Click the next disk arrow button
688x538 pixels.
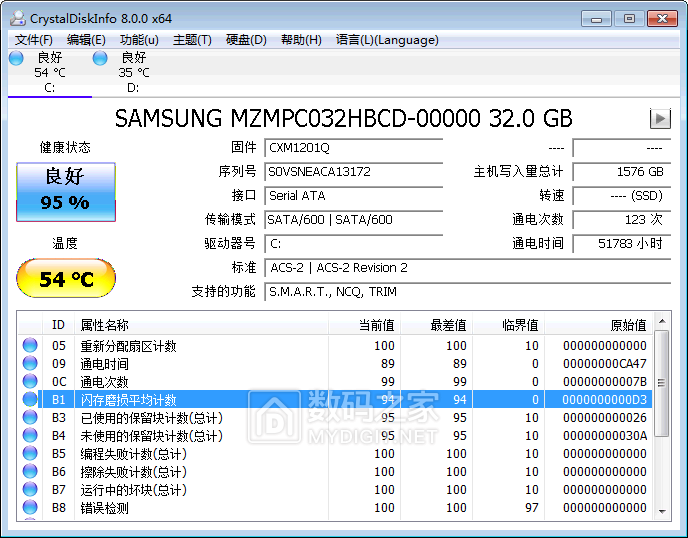pos(660,118)
